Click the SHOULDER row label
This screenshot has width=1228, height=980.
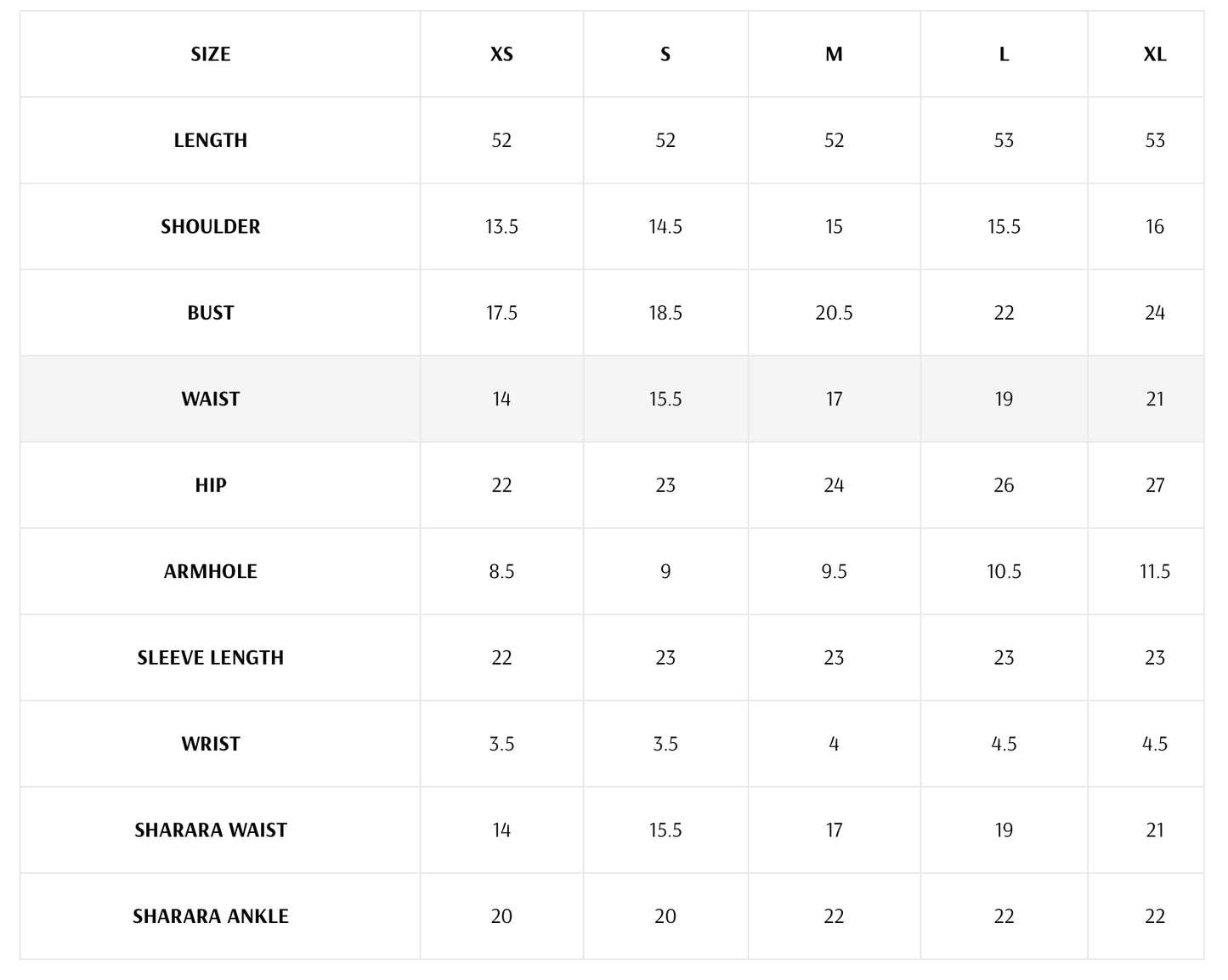210,227
